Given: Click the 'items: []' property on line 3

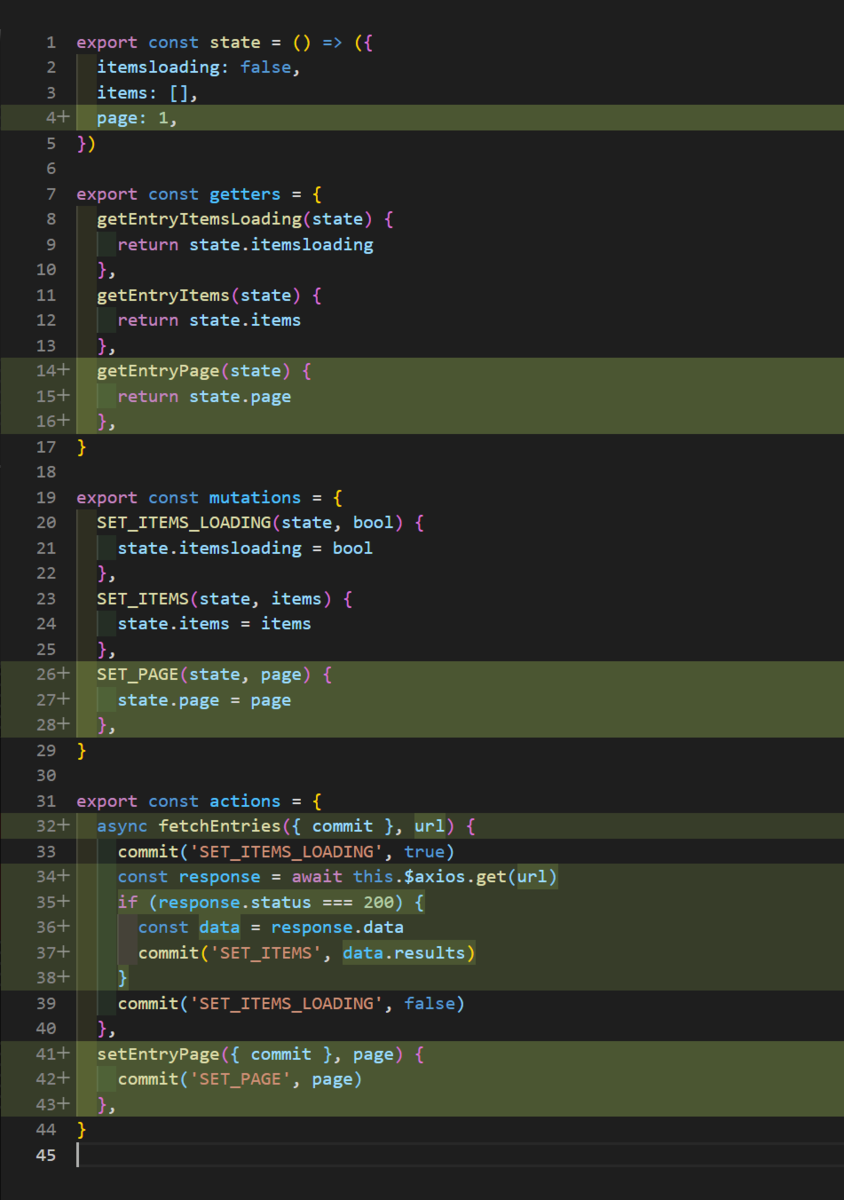Looking at the screenshot, I should [x=143, y=93].
